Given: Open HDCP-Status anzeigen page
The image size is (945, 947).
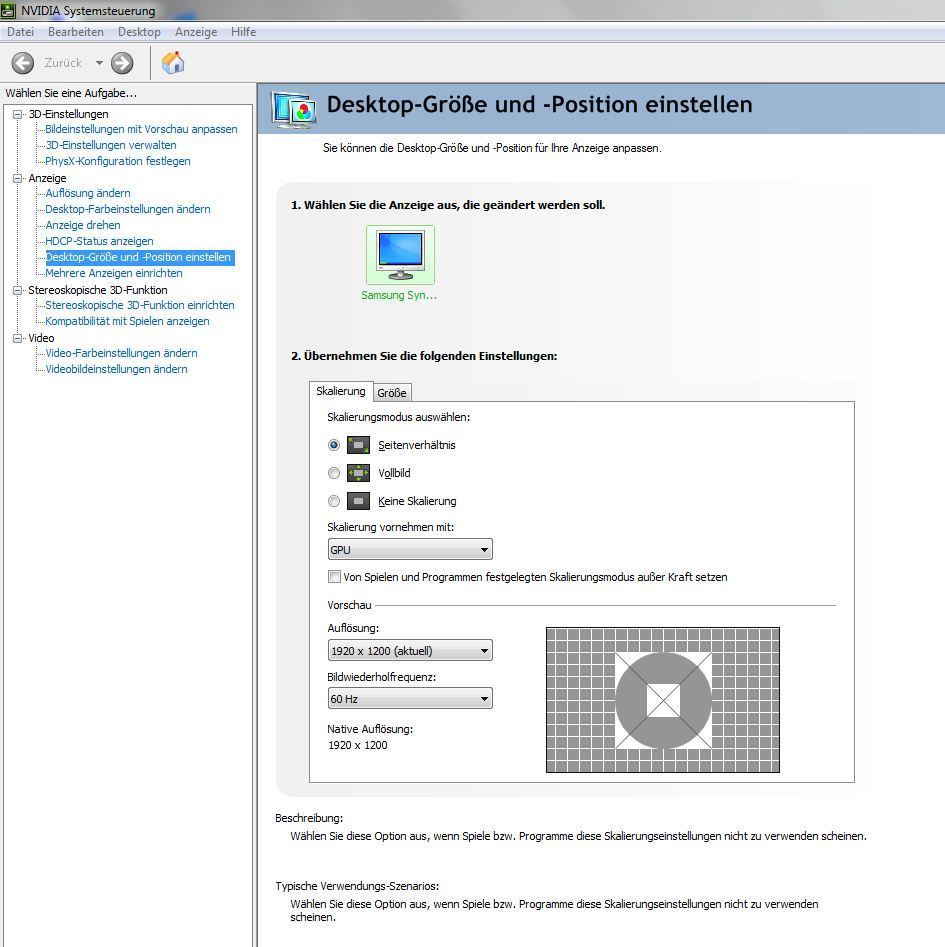Looking at the screenshot, I should pos(100,241).
